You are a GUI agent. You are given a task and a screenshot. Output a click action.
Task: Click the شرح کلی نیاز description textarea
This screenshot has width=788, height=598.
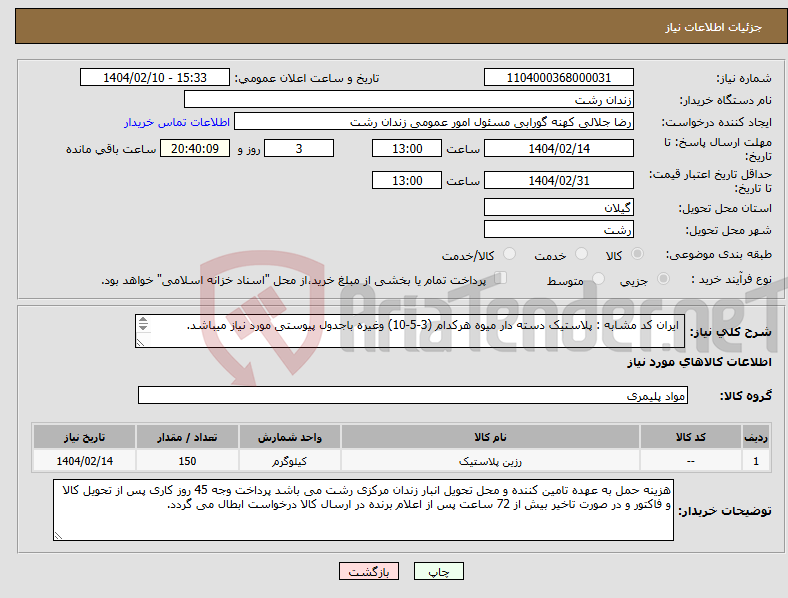point(410,331)
